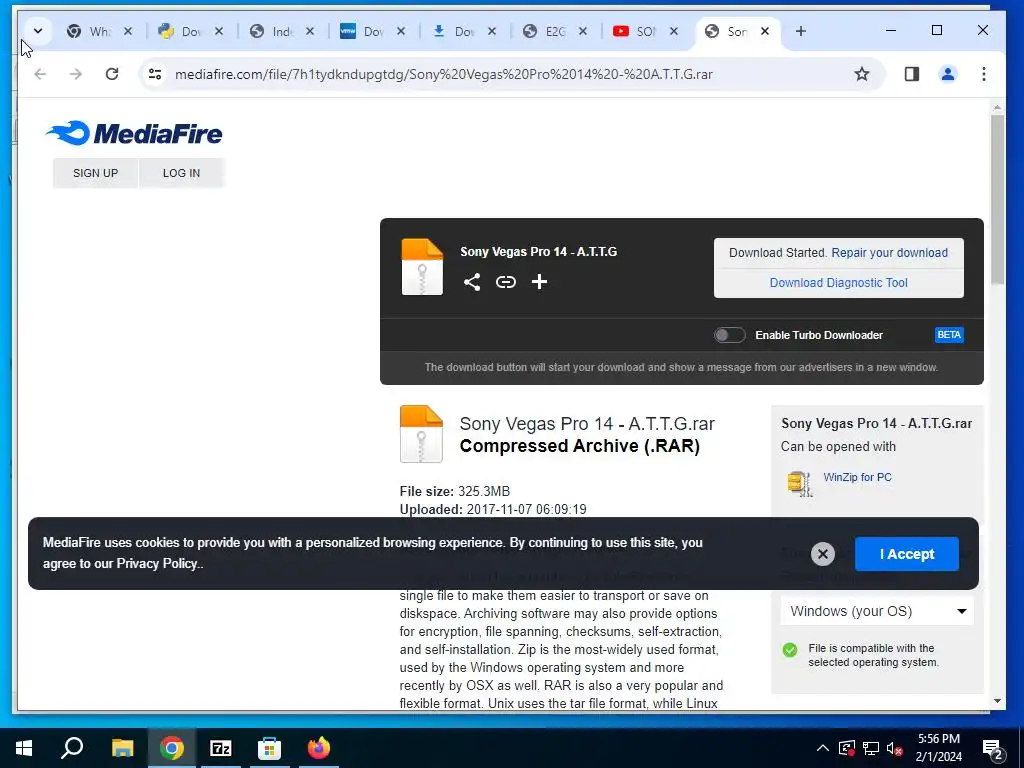Click the Repair your download link
The image size is (1024, 768).
889,253
